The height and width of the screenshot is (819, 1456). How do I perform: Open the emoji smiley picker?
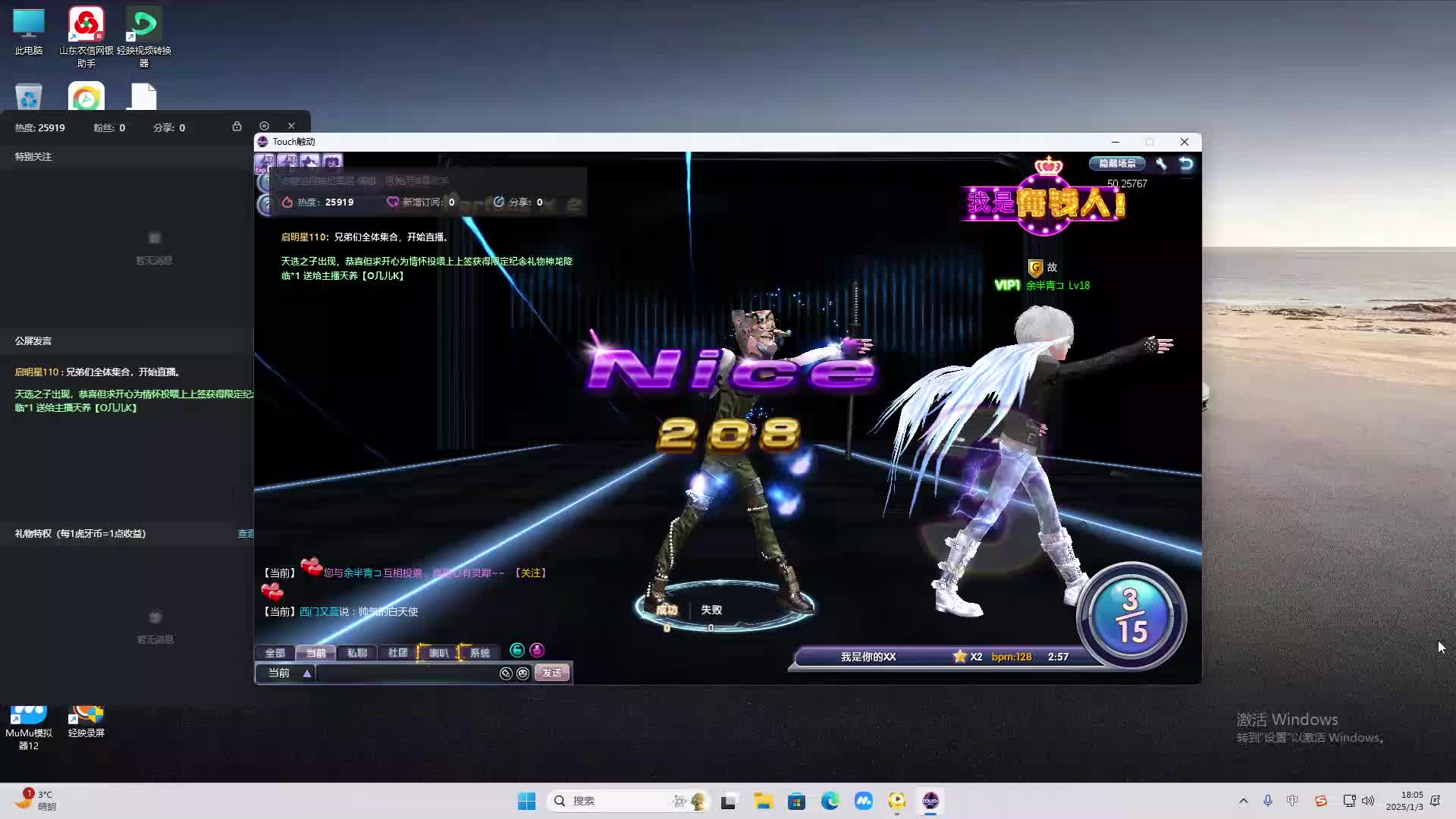click(x=522, y=673)
